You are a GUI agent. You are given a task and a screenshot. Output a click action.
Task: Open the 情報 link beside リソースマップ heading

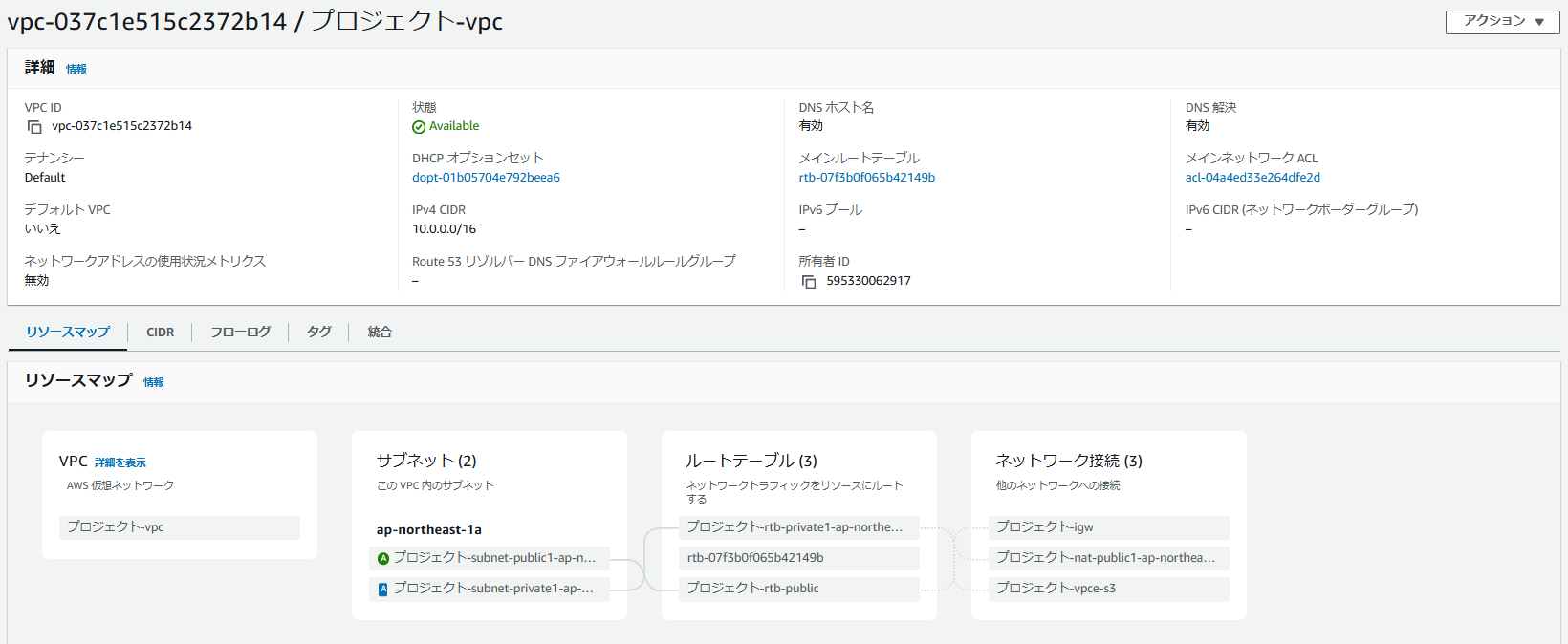click(154, 382)
